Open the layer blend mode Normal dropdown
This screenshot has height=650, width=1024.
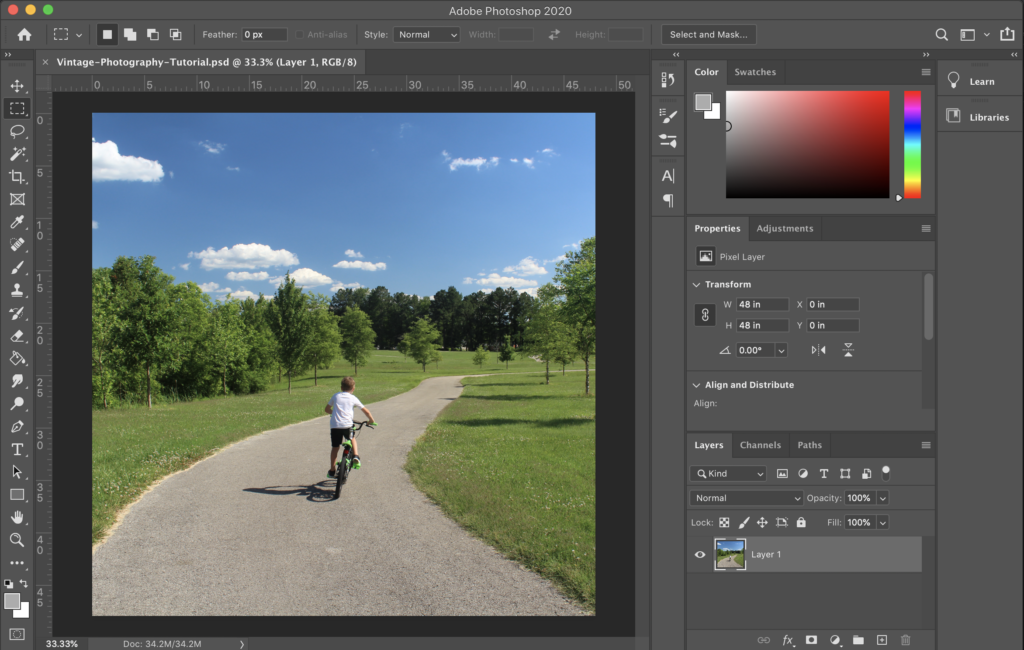coord(747,498)
